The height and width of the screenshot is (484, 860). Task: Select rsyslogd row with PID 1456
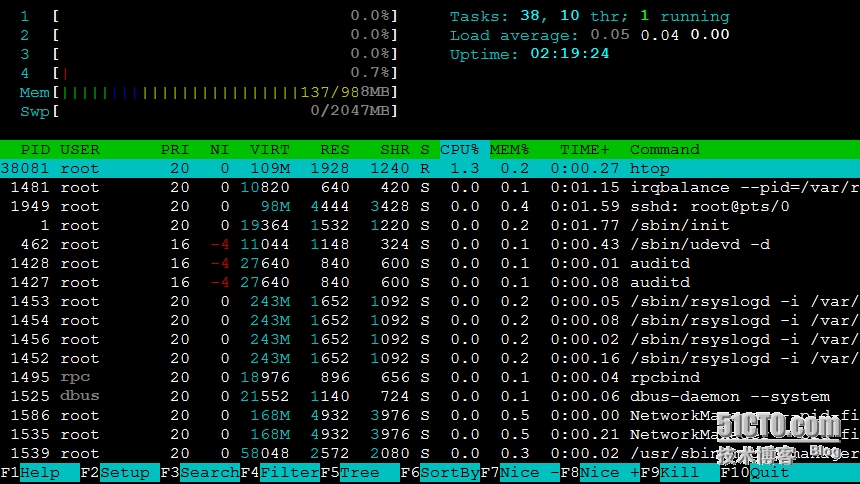430,340
